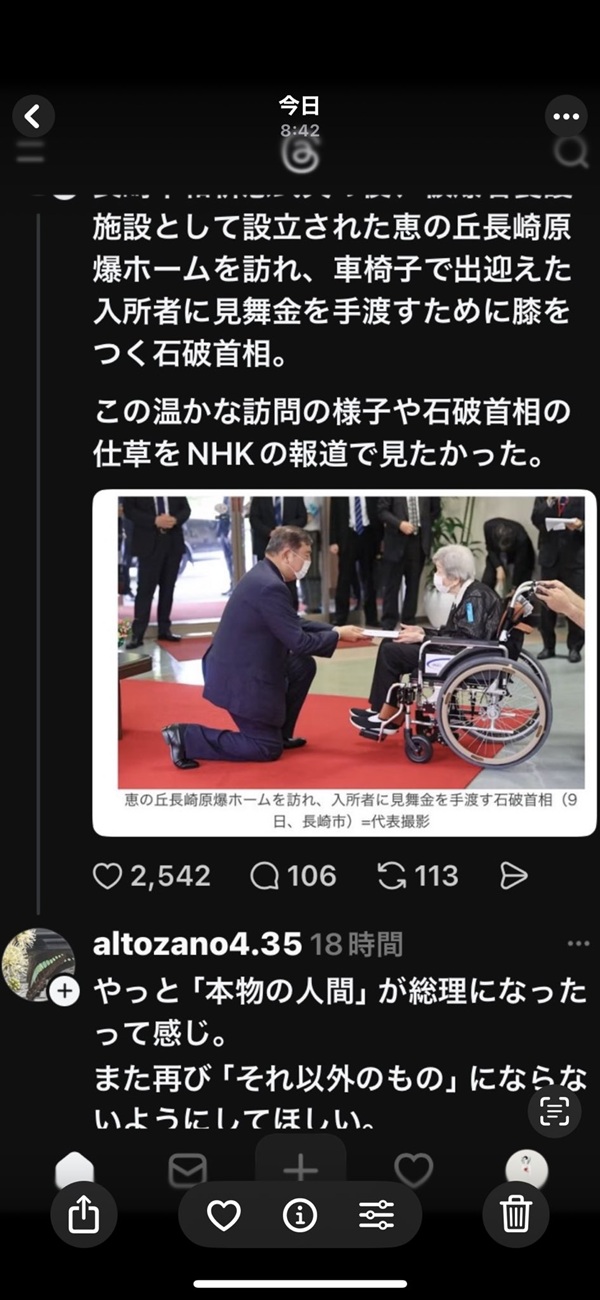Repost the post with 113 reposts
This screenshot has height=1300, width=600.
click(391, 876)
